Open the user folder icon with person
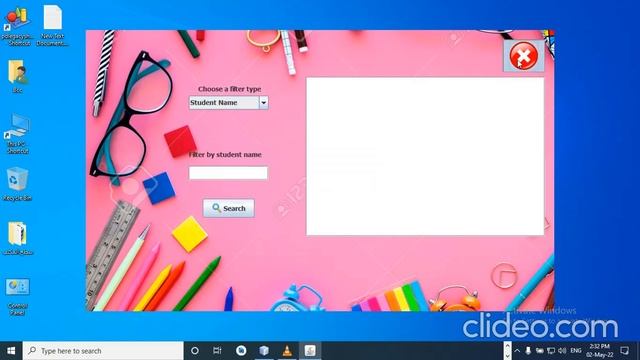Viewport: 640px width, 360px height. coord(17,76)
